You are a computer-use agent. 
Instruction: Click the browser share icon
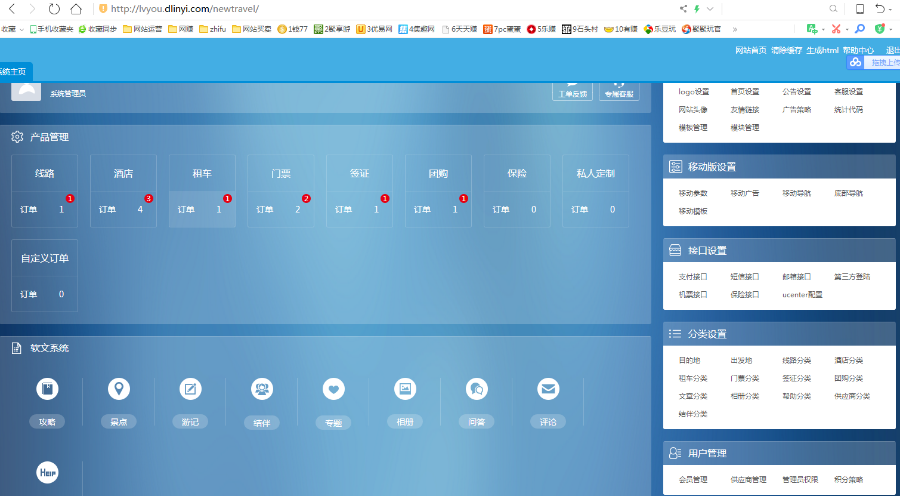683,9
